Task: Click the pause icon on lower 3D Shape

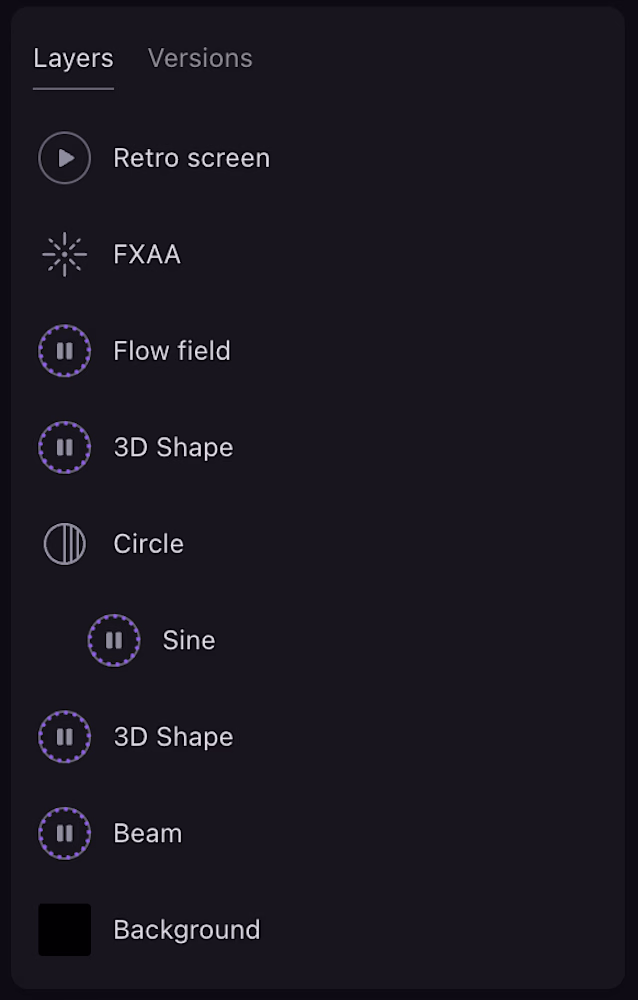Action: pyautogui.click(x=65, y=737)
